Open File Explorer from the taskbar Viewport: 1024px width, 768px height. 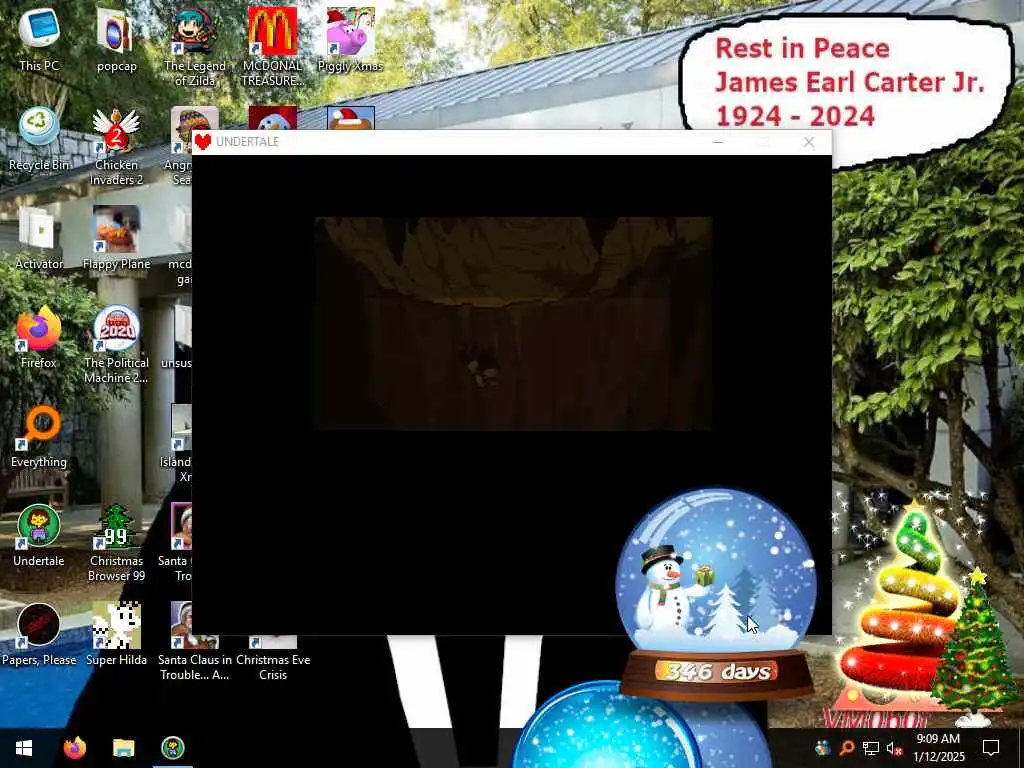123,748
